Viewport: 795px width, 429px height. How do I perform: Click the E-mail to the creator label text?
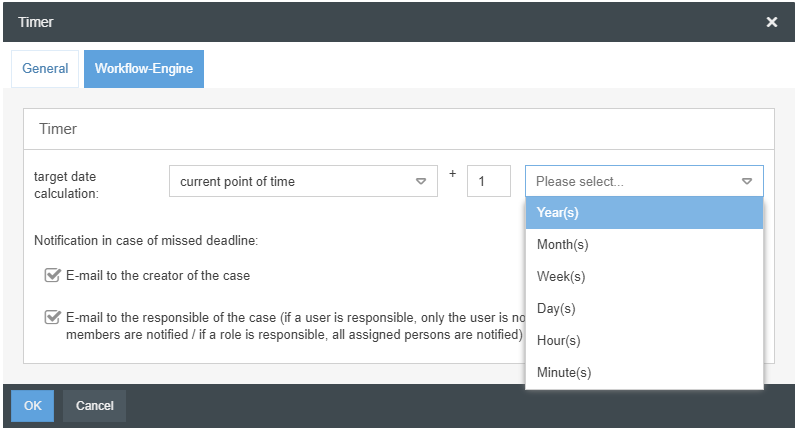coord(158,275)
